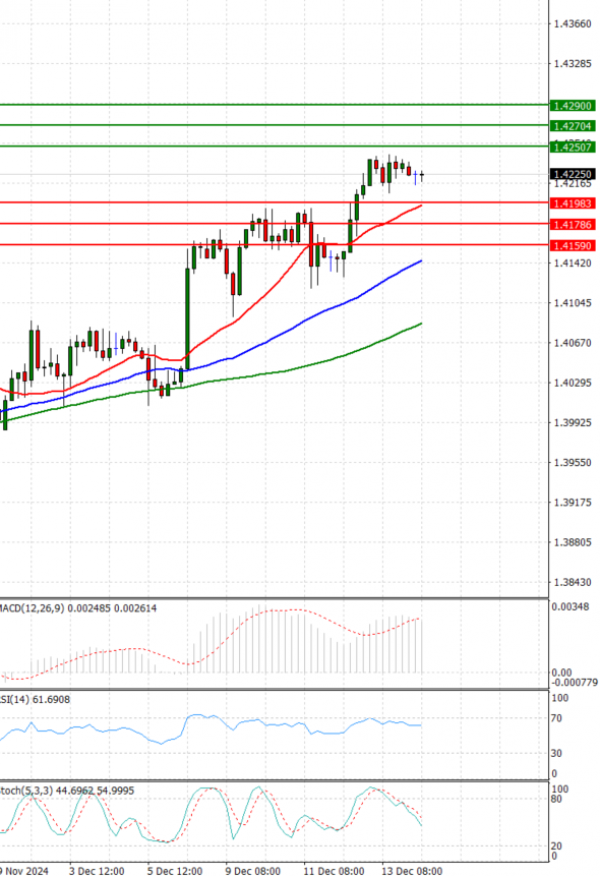Select the 1.42900 green level label
600x876 pixels.
coord(573,106)
